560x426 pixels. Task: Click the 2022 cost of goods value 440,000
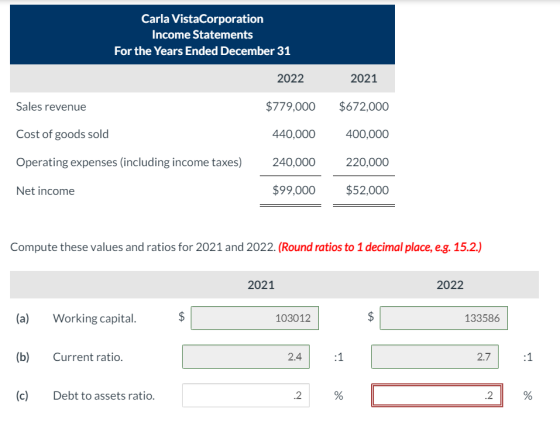(x=294, y=134)
